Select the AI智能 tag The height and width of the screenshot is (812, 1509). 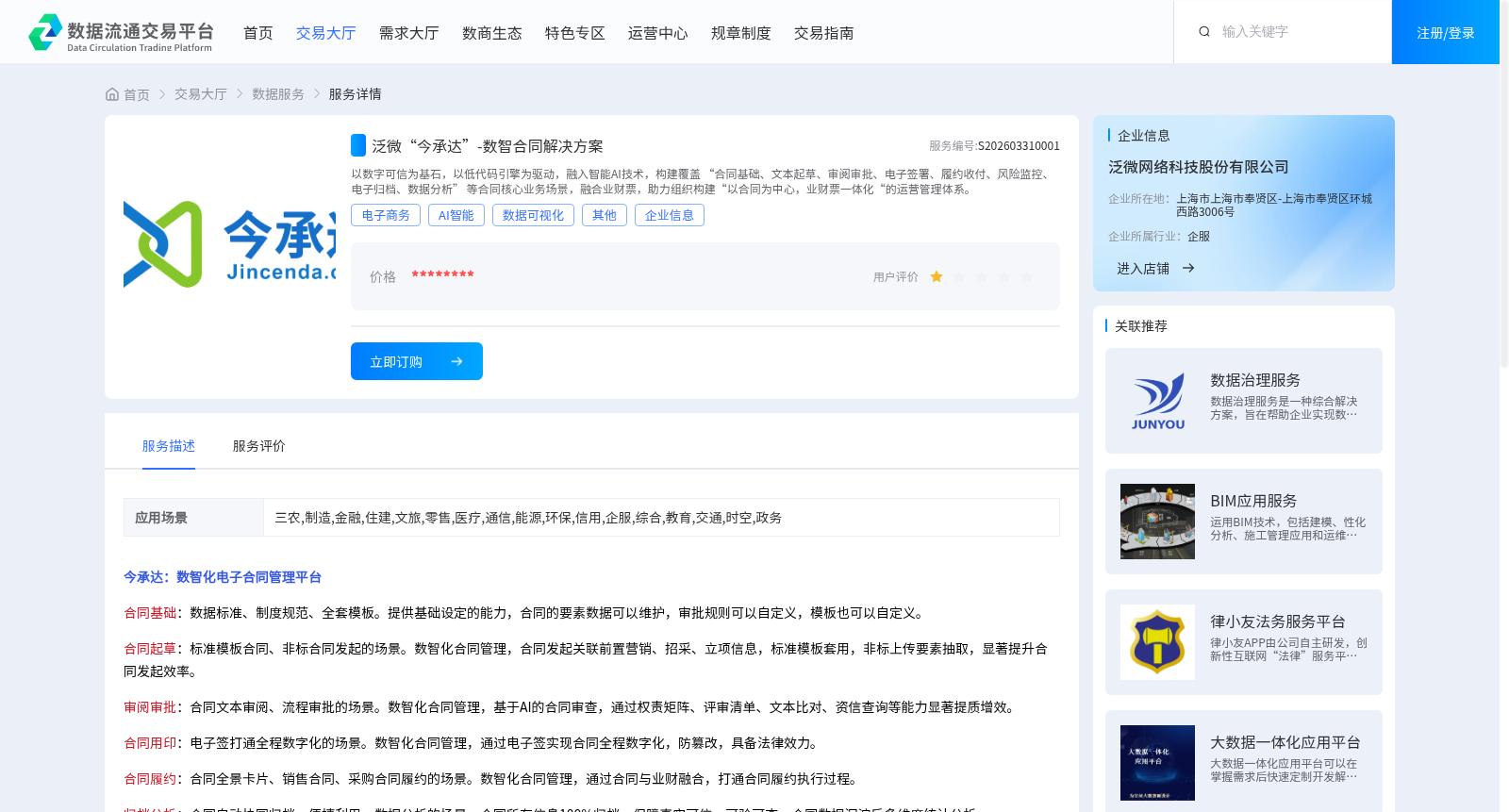456,215
